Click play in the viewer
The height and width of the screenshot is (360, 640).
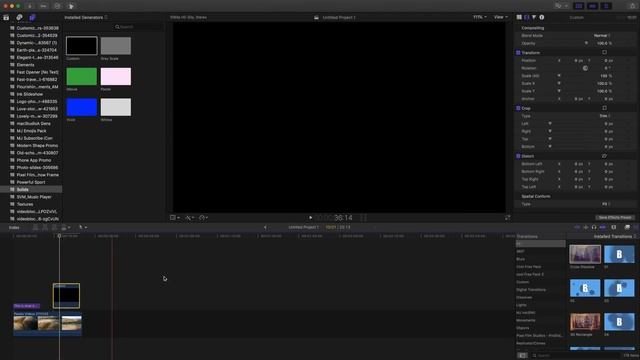(311, 218)
